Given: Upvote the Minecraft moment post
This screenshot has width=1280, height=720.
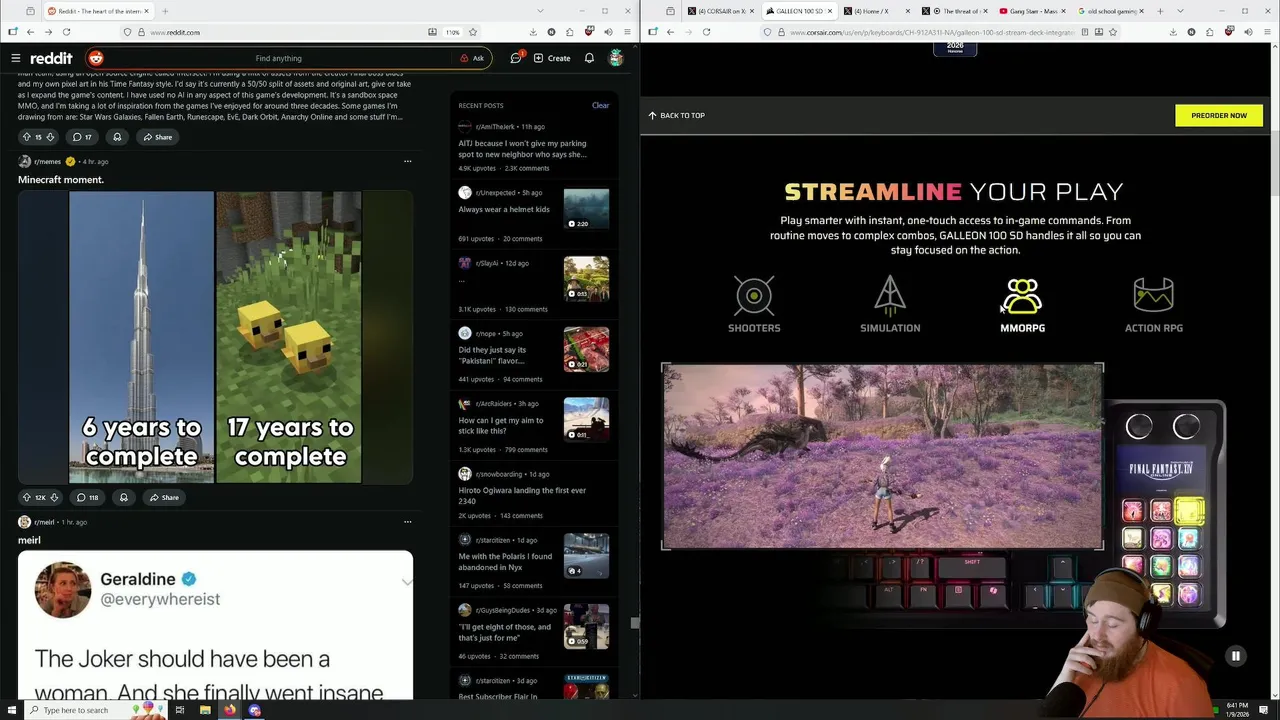Looking at the screenshot, I should point(27,497).
